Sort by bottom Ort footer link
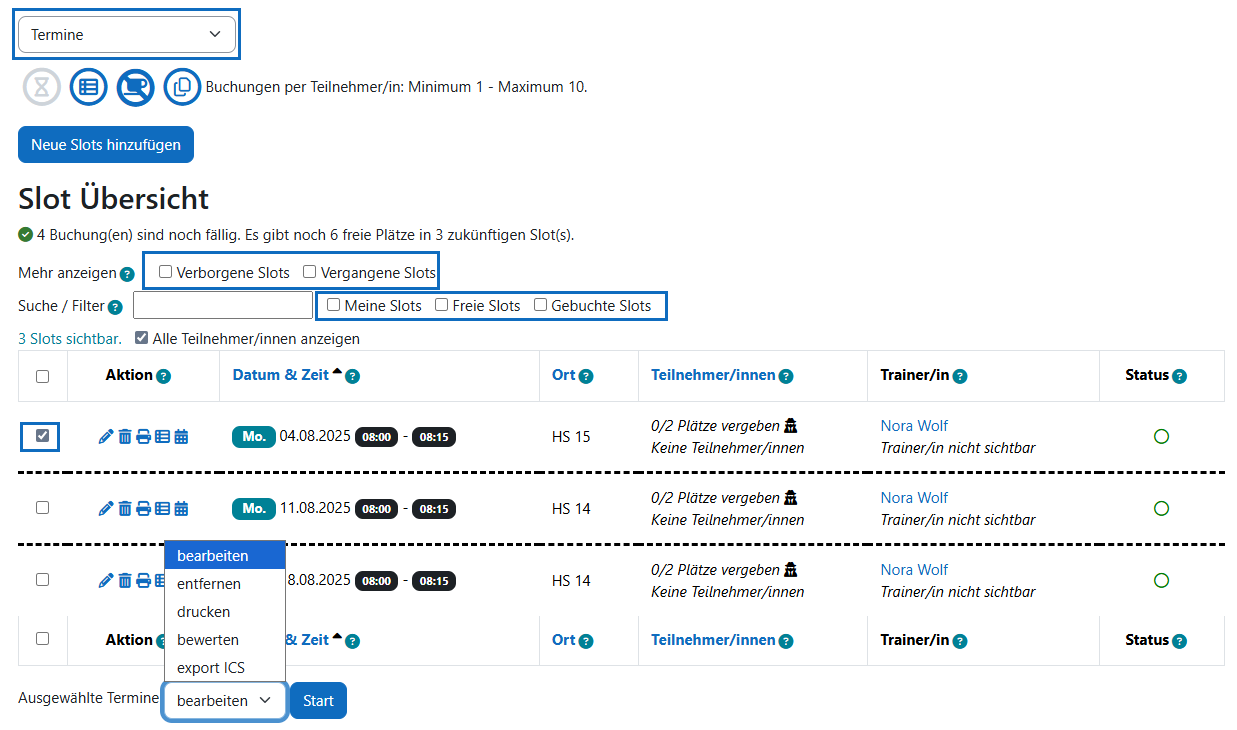This screenshot has width=1237, height=730. pos(563,640)
